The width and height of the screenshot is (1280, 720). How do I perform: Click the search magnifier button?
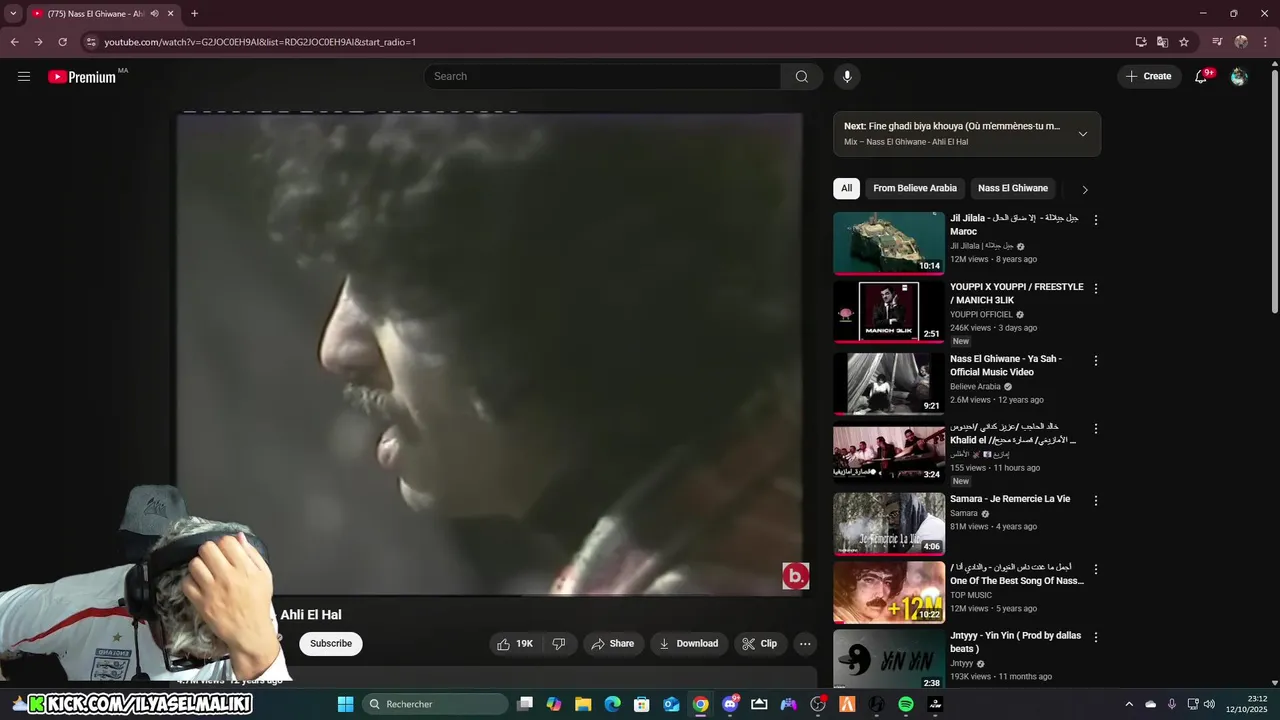pyautogui.click(x=802, y=76)
